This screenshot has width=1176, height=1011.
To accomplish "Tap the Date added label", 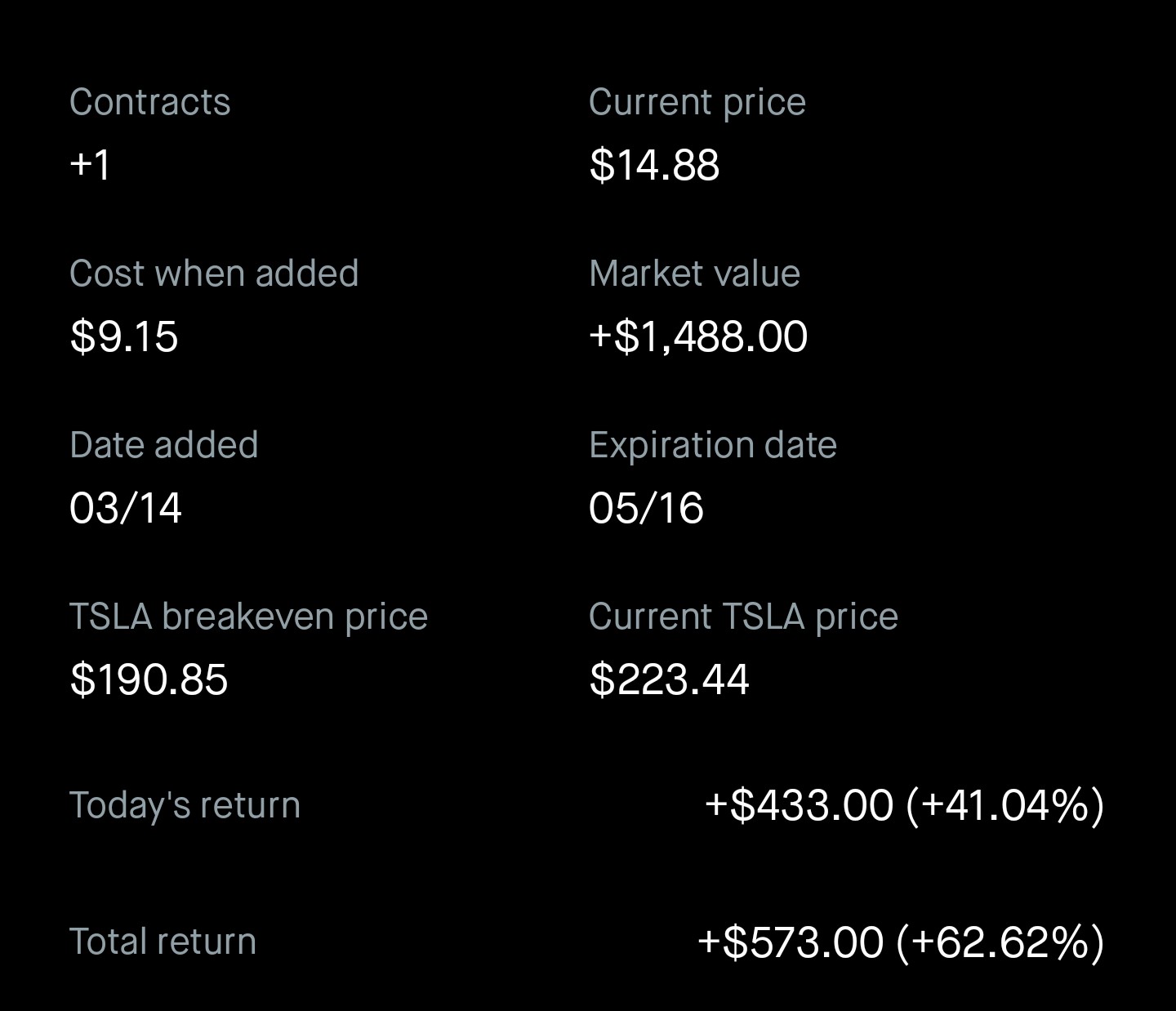I will pos(163,445).
